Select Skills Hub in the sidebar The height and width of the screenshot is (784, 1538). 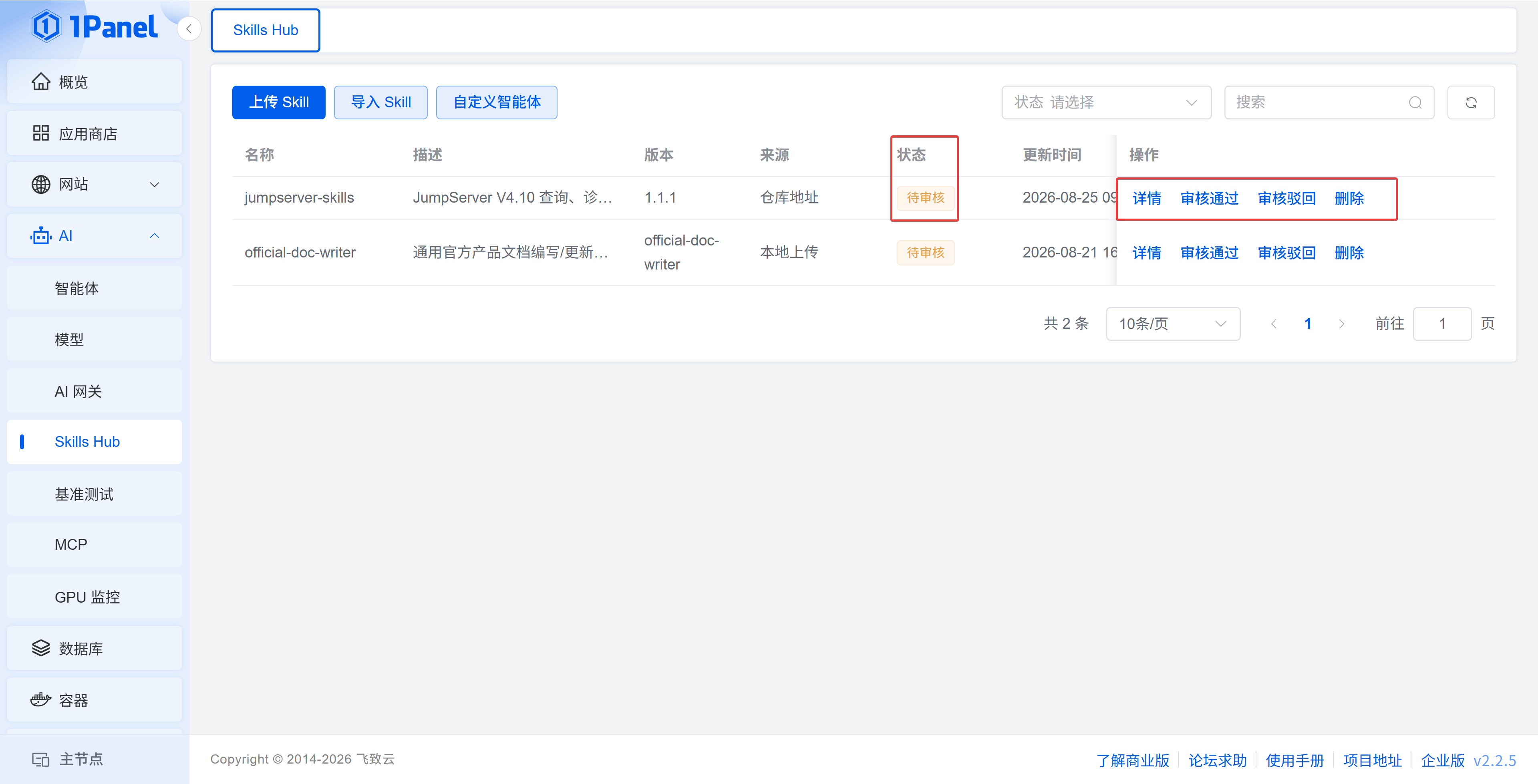(95, 442)
